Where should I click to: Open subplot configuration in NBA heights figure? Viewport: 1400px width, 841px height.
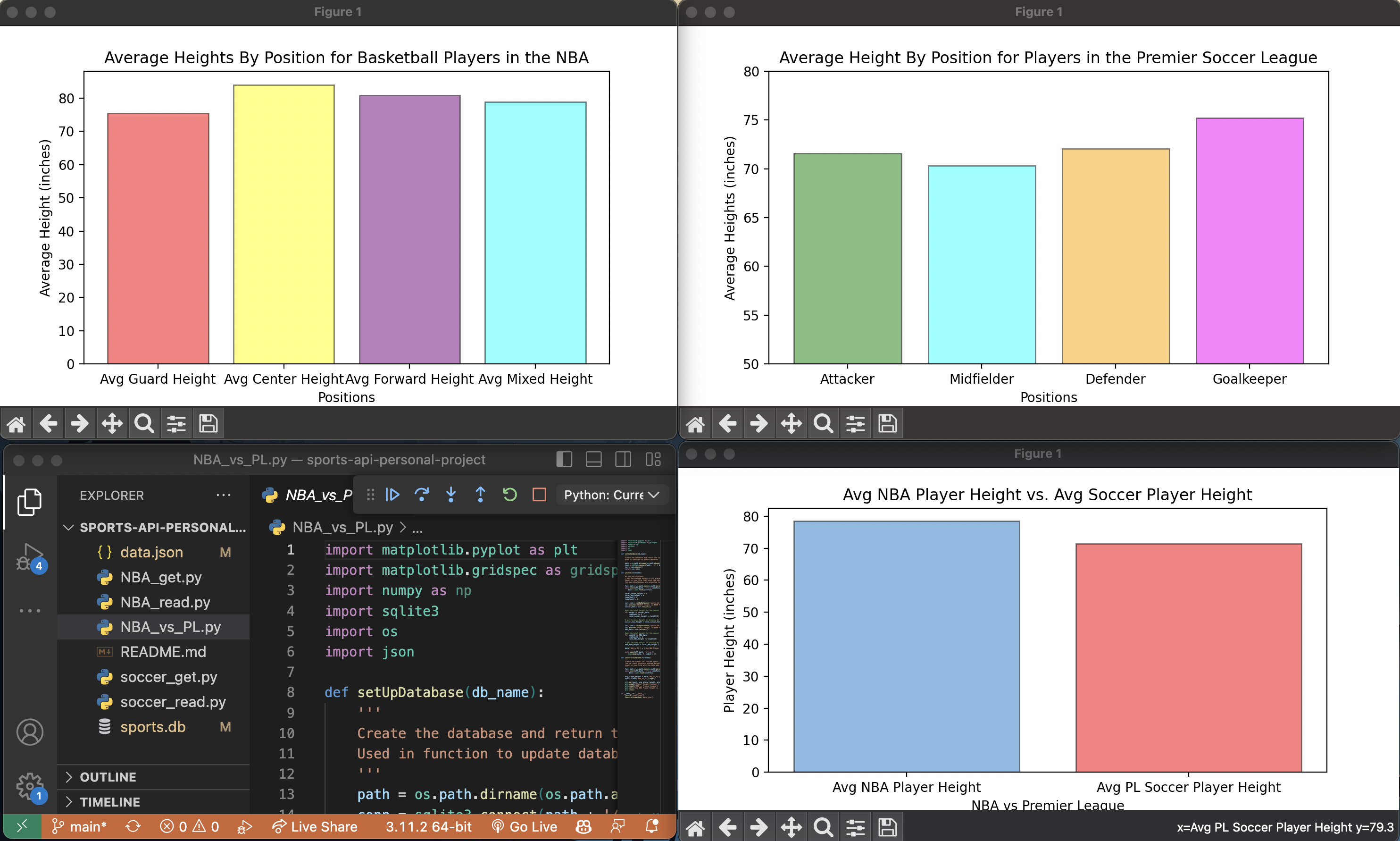click(176, 423)
